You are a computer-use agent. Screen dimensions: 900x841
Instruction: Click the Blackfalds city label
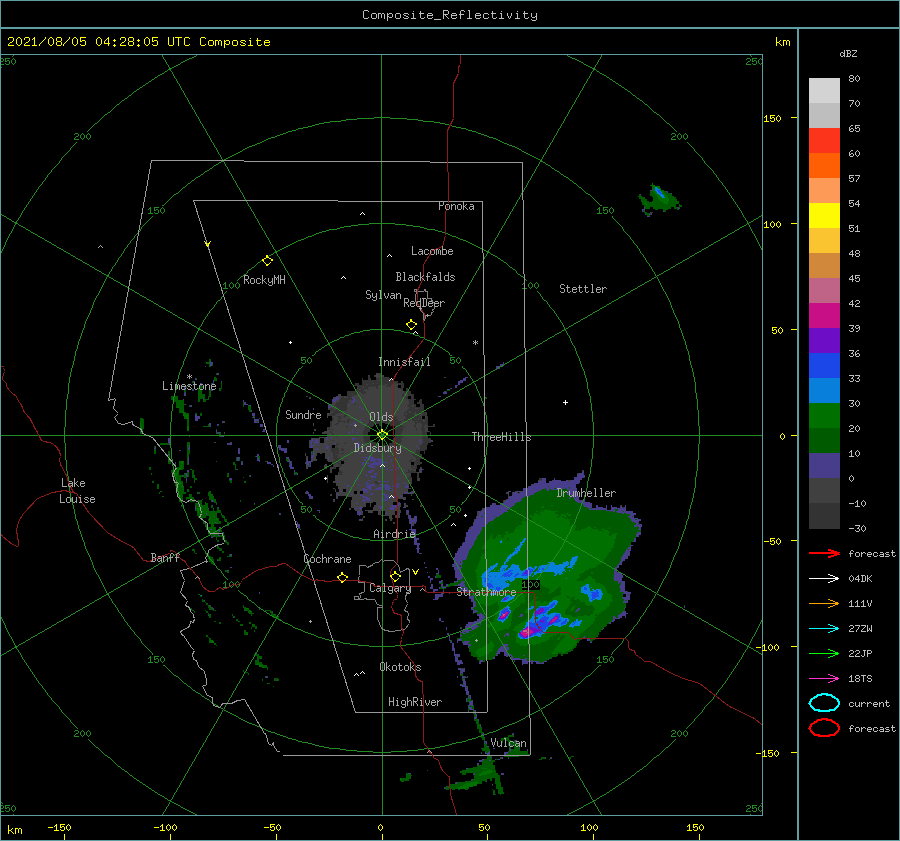click(x=425, y=277)
